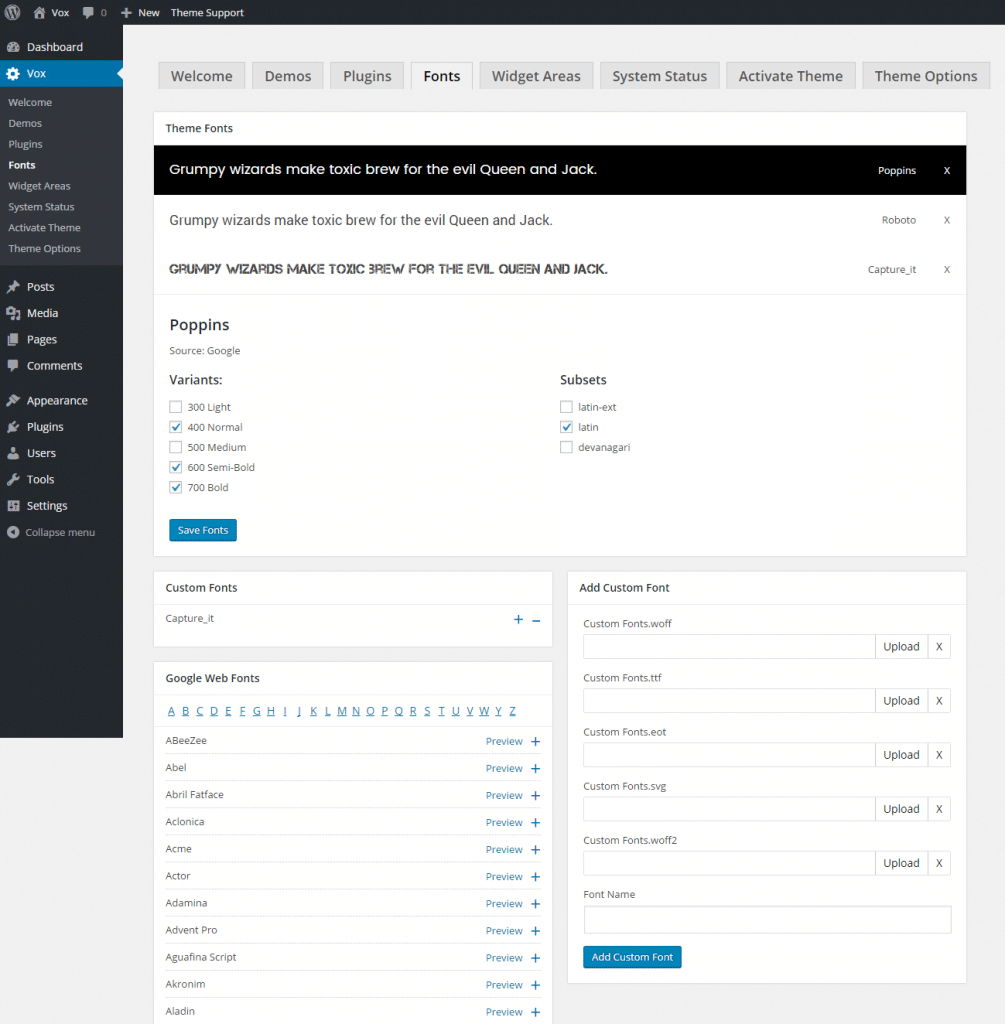Enable the 300 Light variant checkbox
Screen dimensions: 1005x1024
point(176,407)
